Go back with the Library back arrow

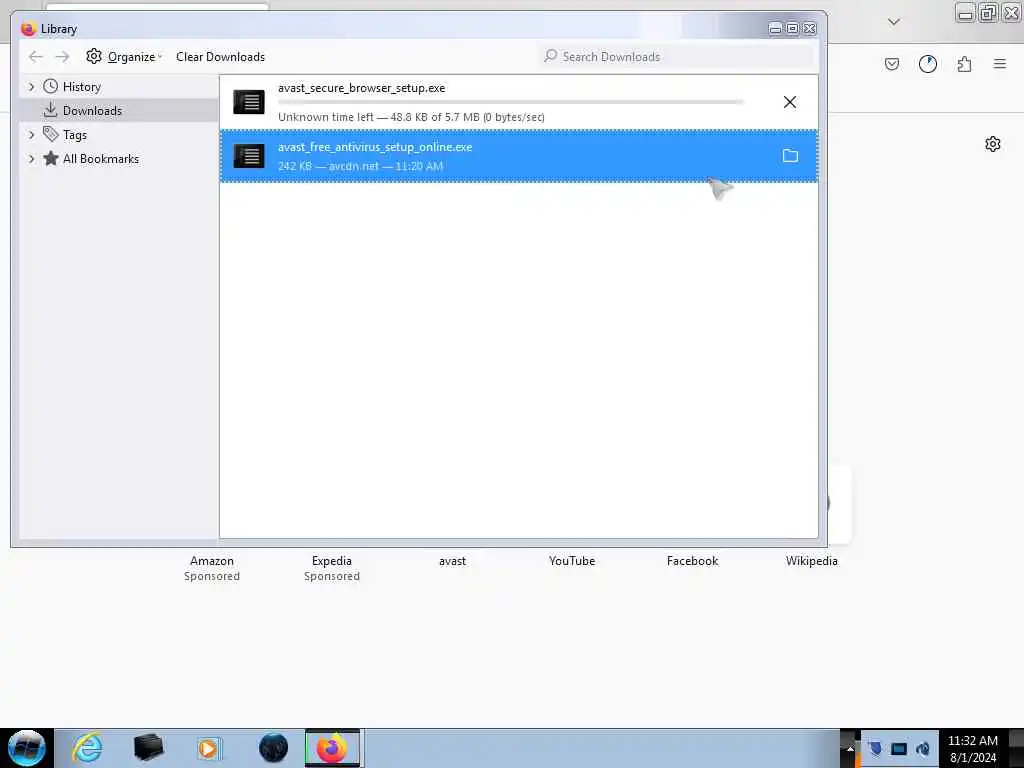(x=36, y=57)
